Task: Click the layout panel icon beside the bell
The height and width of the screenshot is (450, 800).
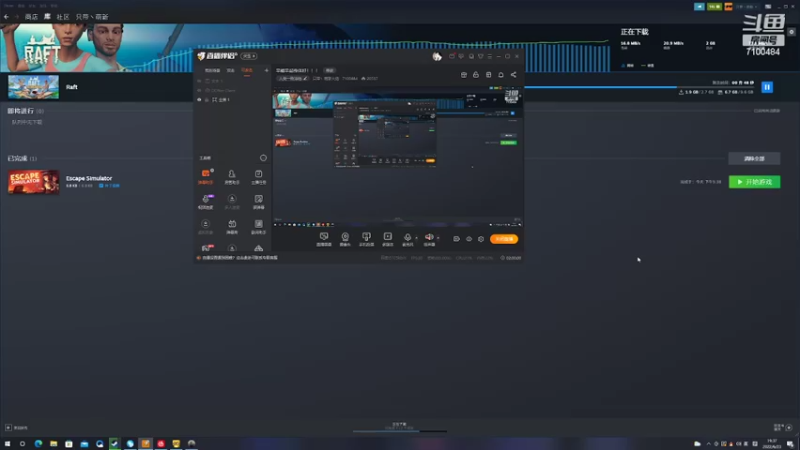Action: (x=488, y=75)
